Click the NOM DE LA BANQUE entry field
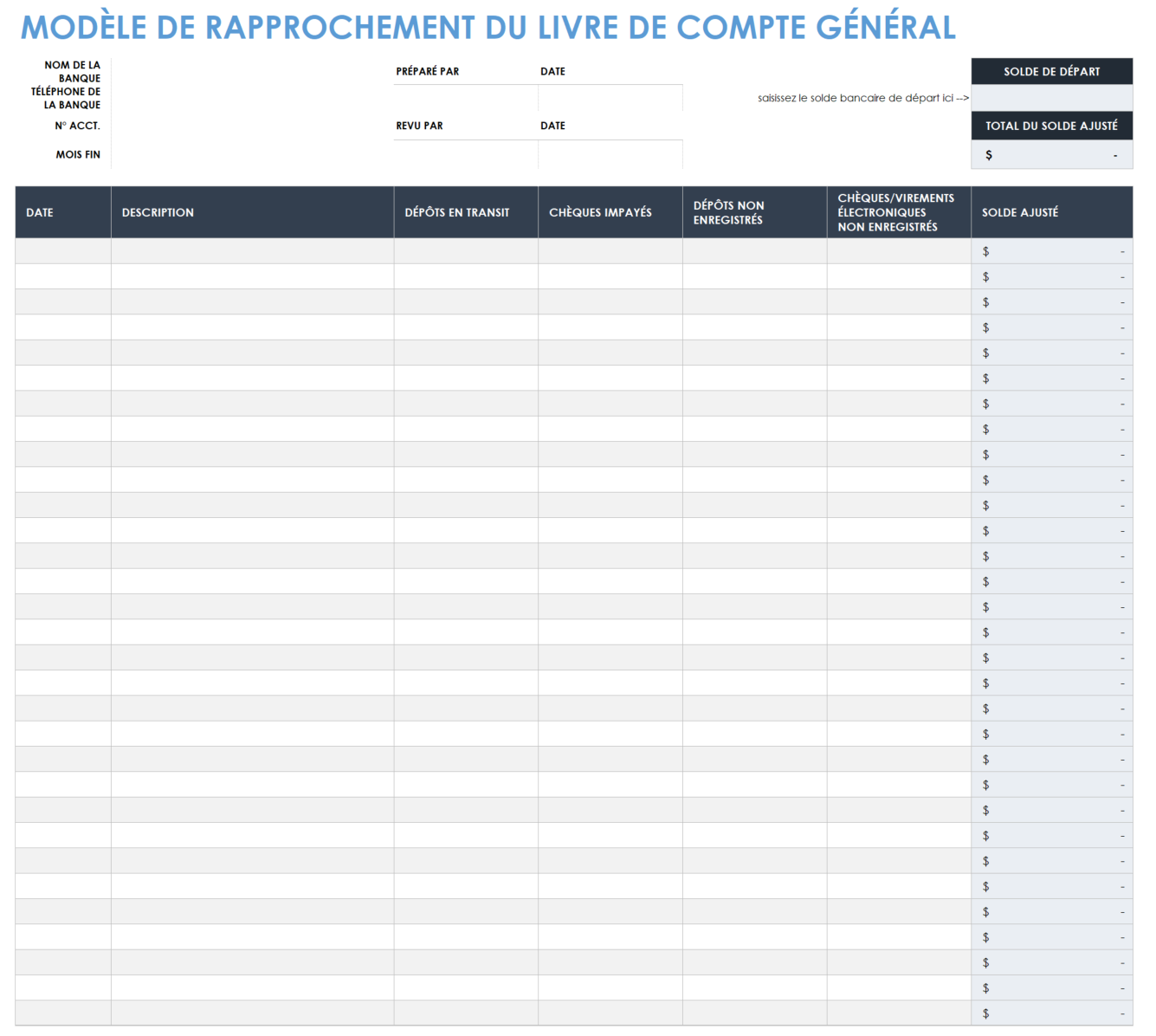1156x1036 pixels. [252, 72]
